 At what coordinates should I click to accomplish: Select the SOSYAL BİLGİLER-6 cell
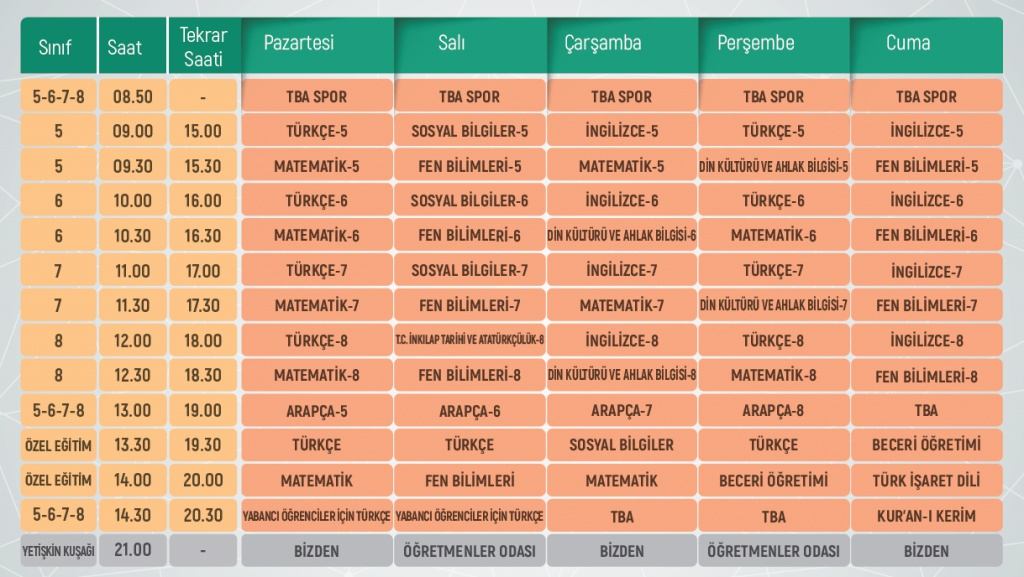(470, 201)
